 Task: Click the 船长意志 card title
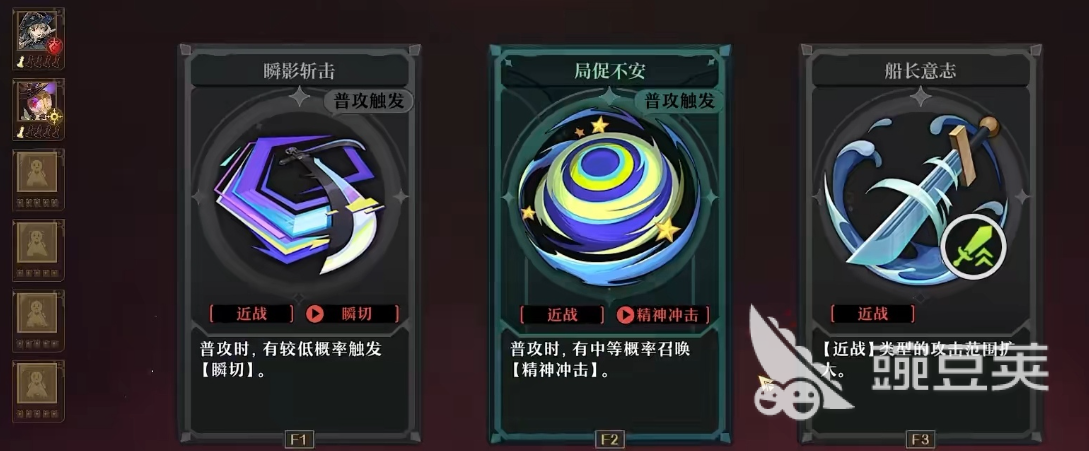(920, 71)
